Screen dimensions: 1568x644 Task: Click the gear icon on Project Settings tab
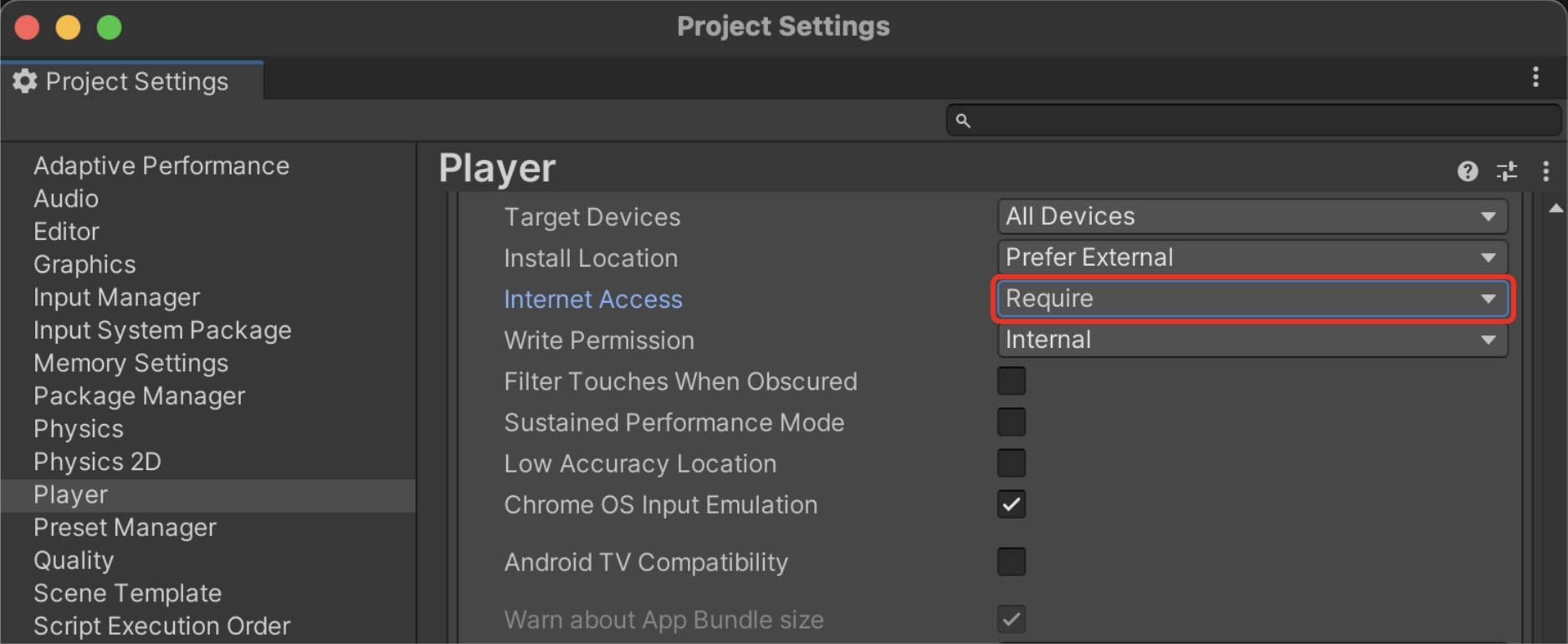(x=25, y=81)
